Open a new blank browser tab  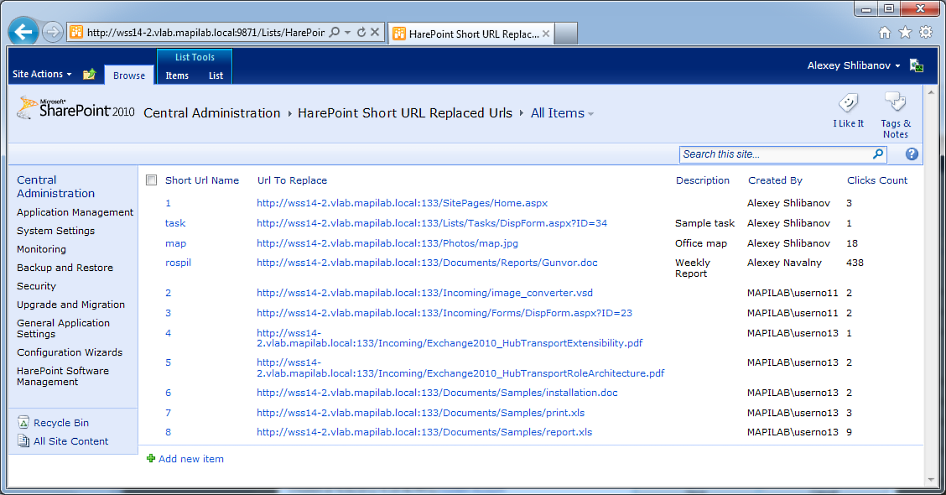(x=566, y=34)
